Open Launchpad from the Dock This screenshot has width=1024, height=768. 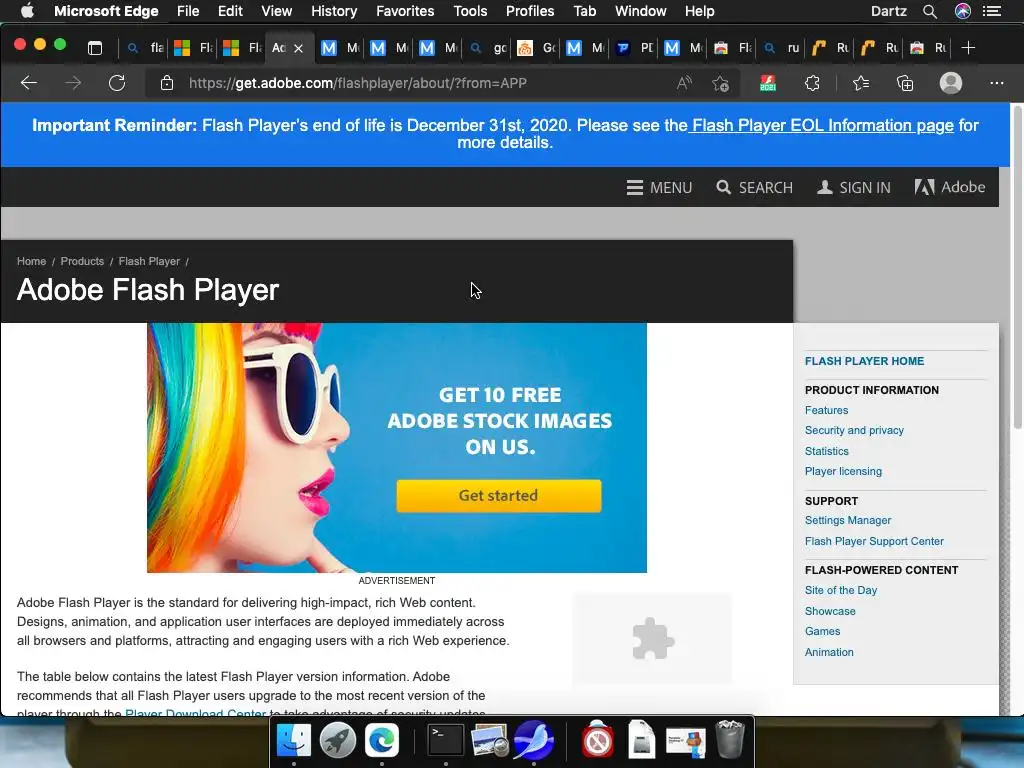point(338,741)
